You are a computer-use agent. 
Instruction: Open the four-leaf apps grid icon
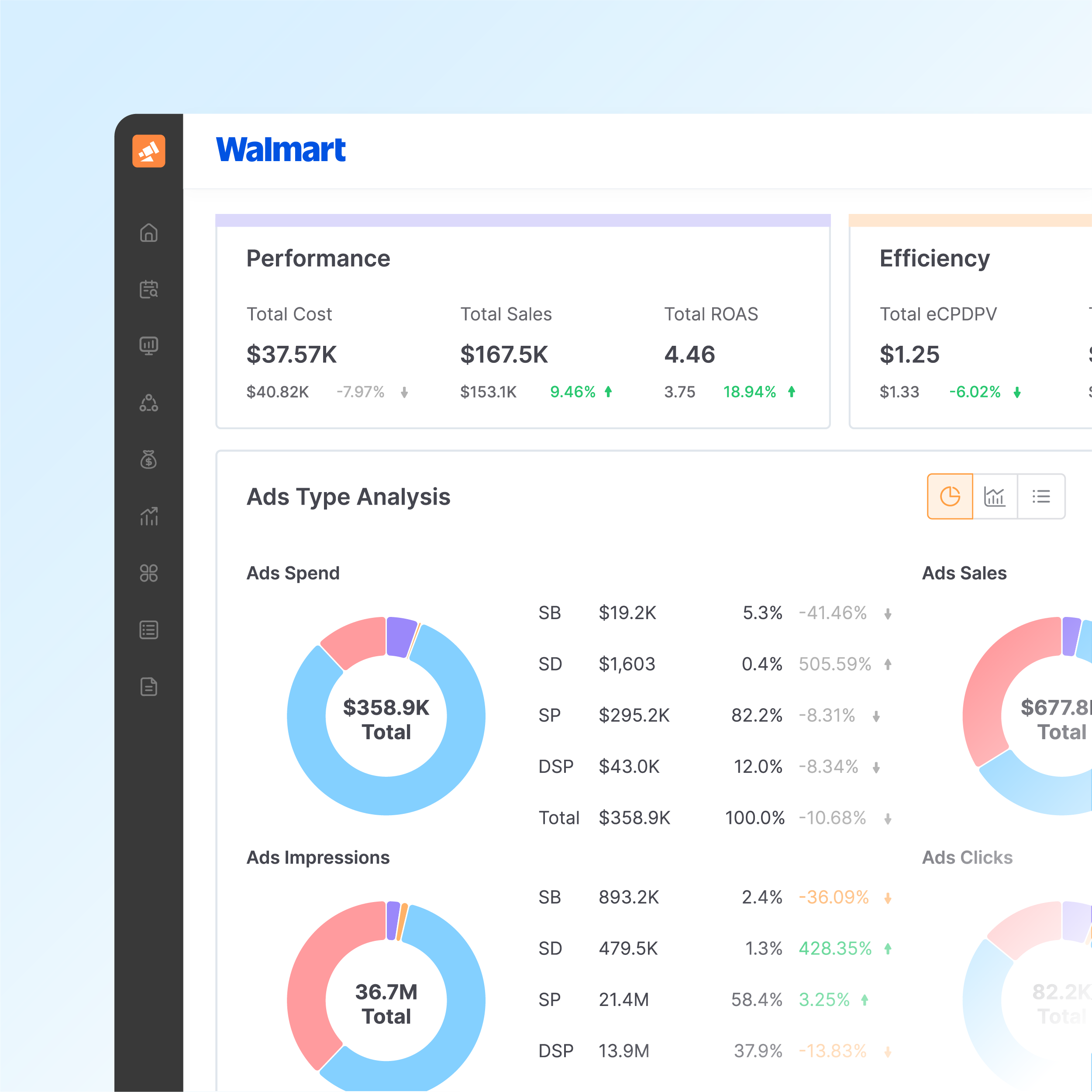pyautogui.click(x=148, y=573)
